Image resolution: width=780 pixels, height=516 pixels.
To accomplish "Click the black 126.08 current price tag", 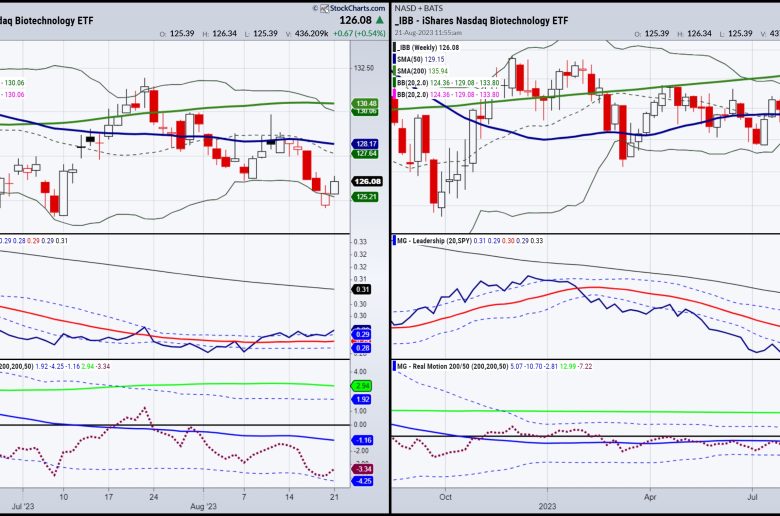I will (367, 181).
